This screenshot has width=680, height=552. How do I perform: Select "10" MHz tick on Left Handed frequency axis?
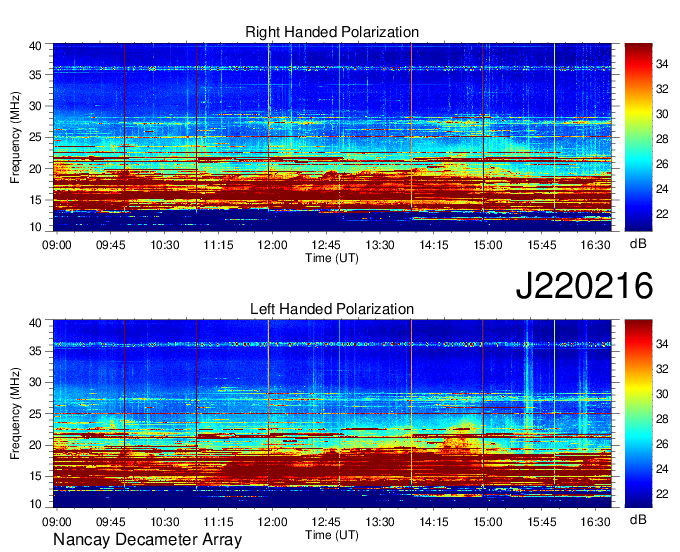[x=36, y=503]
